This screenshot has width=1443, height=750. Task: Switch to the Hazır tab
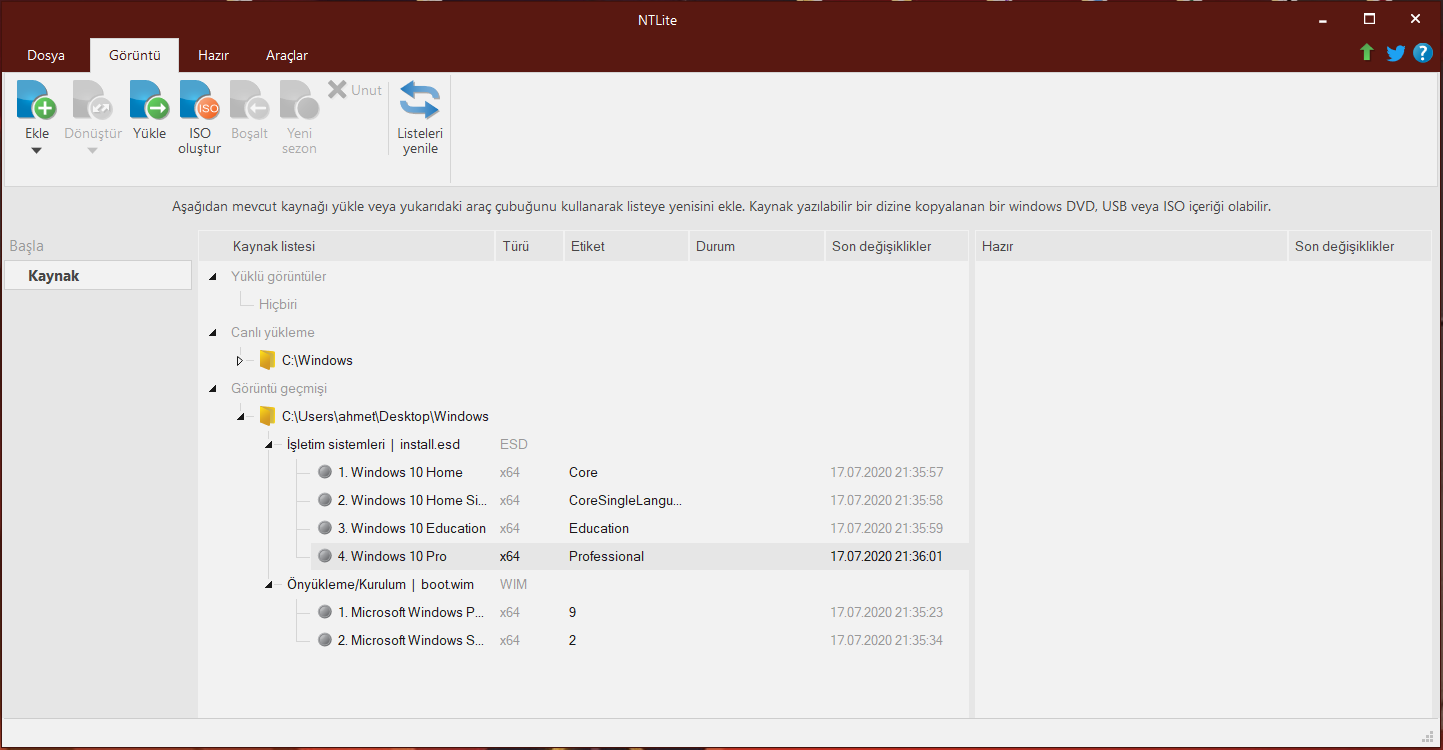click(x=214, y=55)
